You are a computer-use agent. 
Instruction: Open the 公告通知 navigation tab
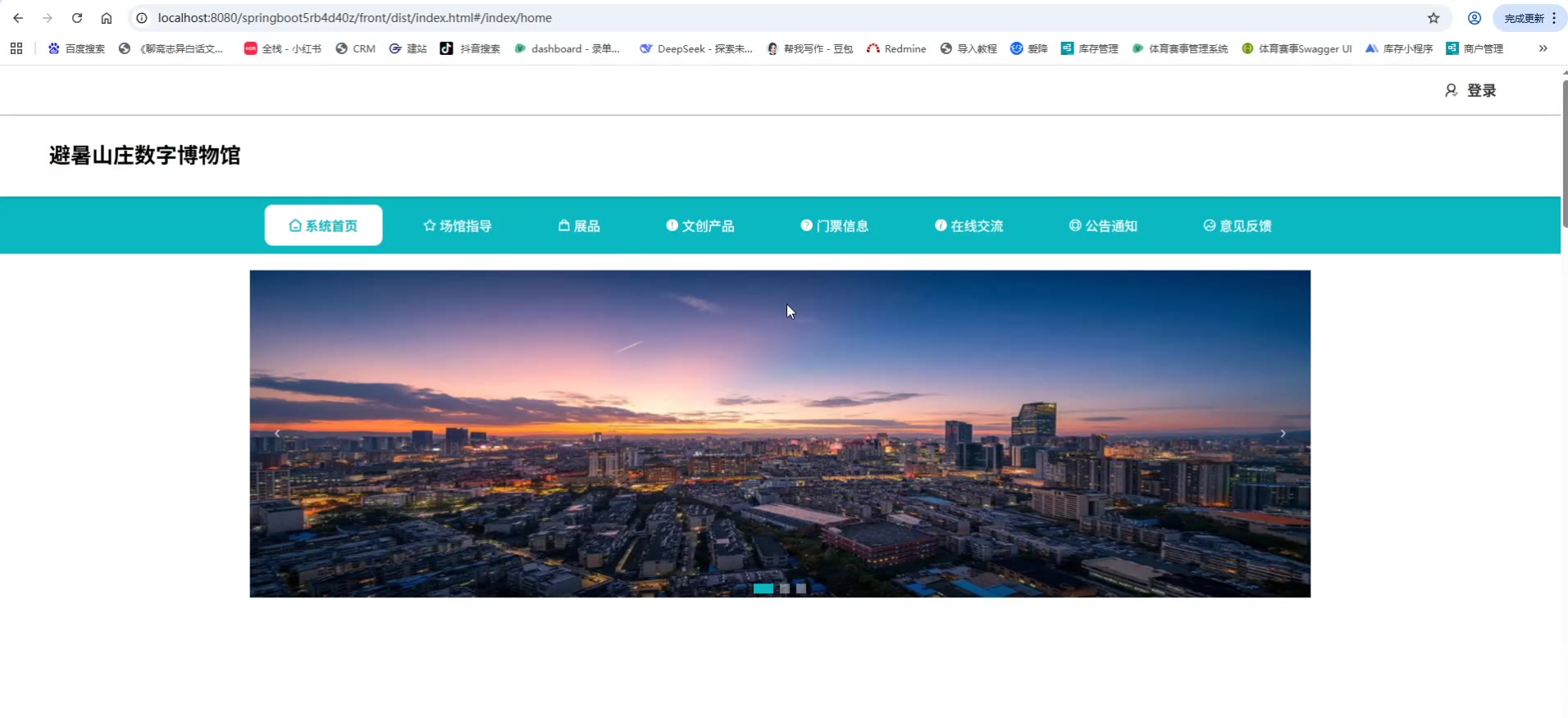(x=1103, y=225)
